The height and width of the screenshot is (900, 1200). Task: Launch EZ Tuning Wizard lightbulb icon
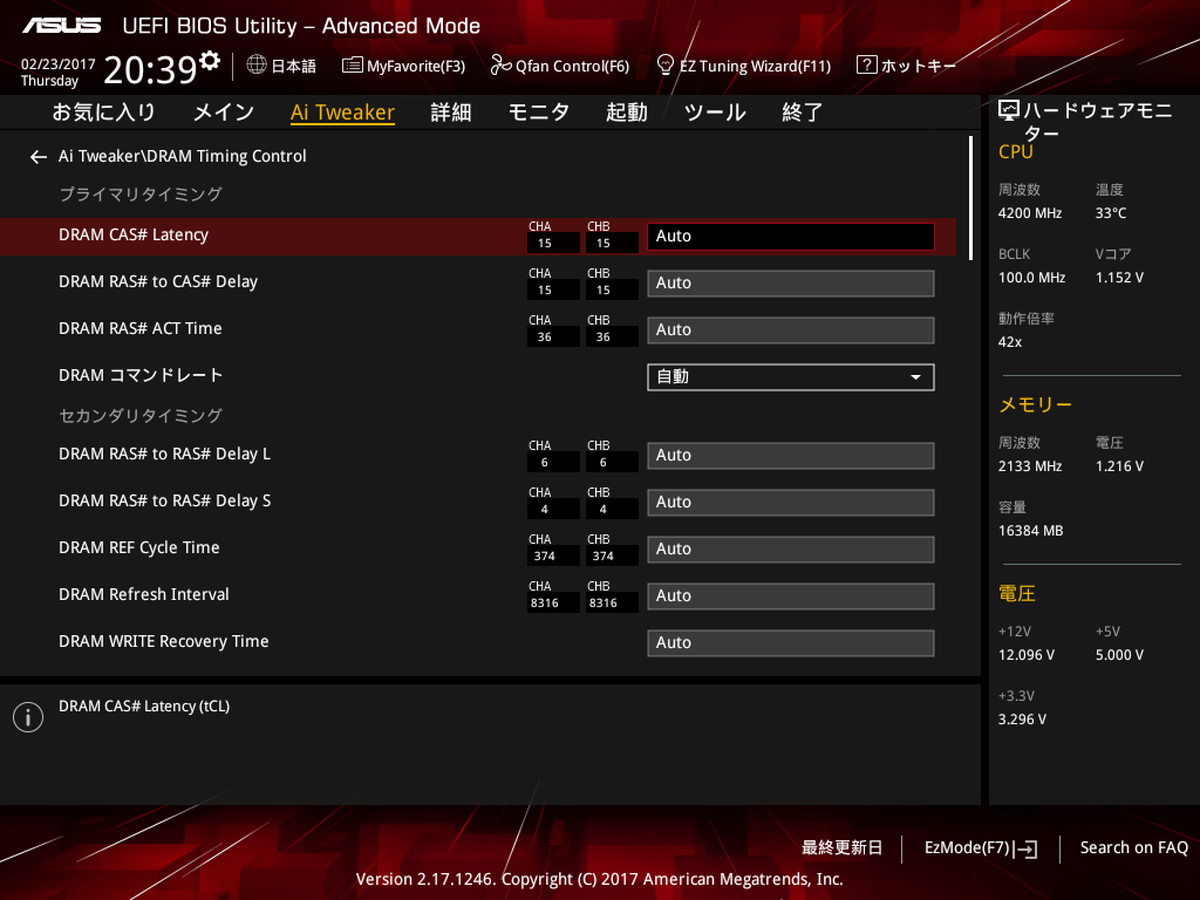[665, 65]
